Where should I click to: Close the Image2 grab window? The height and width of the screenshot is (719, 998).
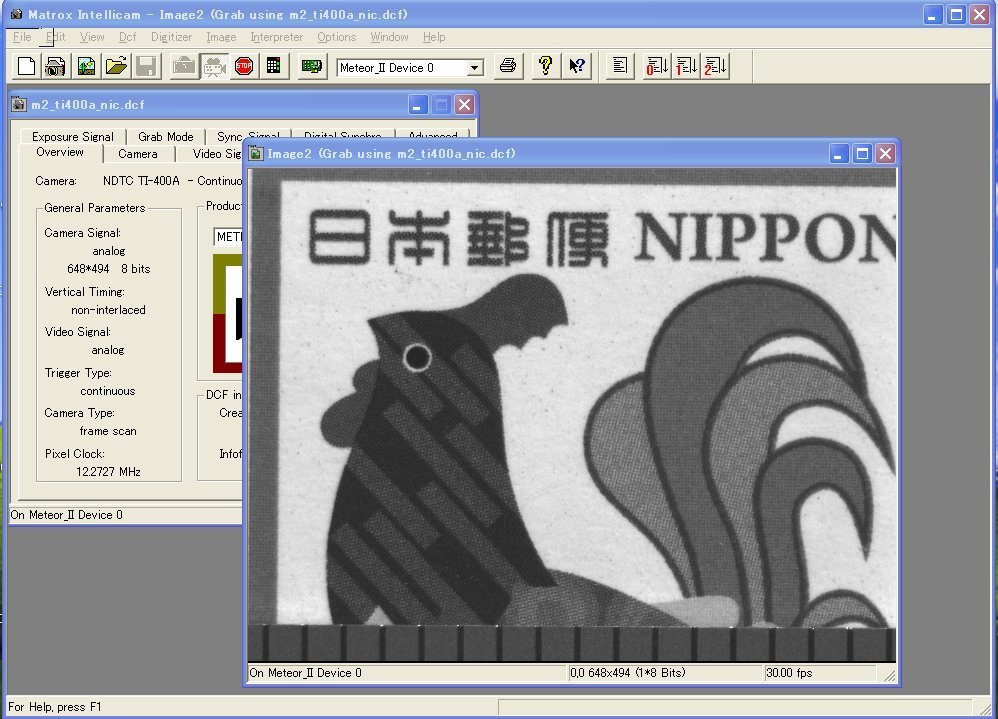[885, 153]
